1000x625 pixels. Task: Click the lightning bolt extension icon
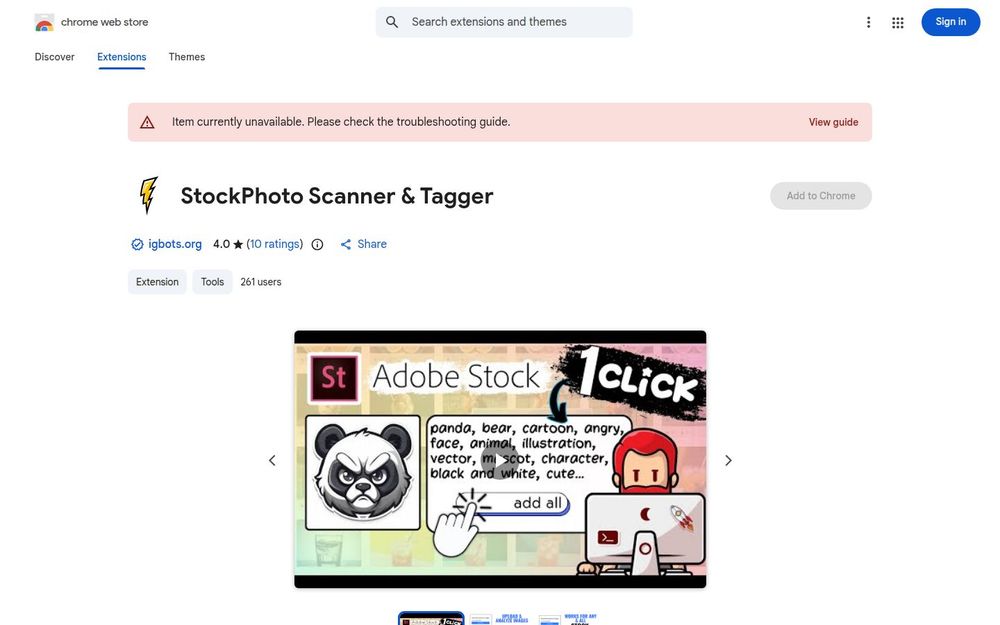pos(148,195)
